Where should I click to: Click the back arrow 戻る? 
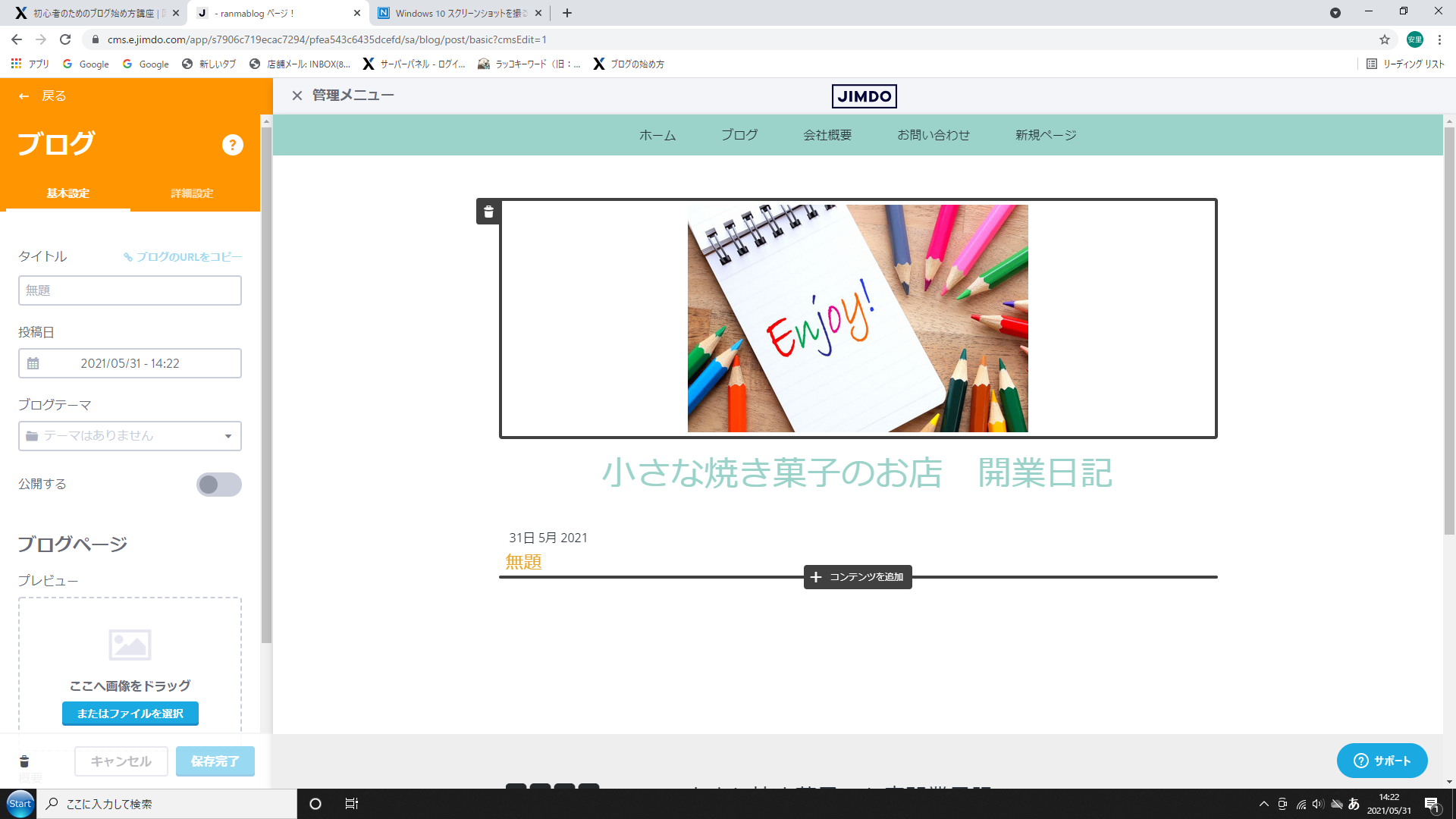[24, 96]
